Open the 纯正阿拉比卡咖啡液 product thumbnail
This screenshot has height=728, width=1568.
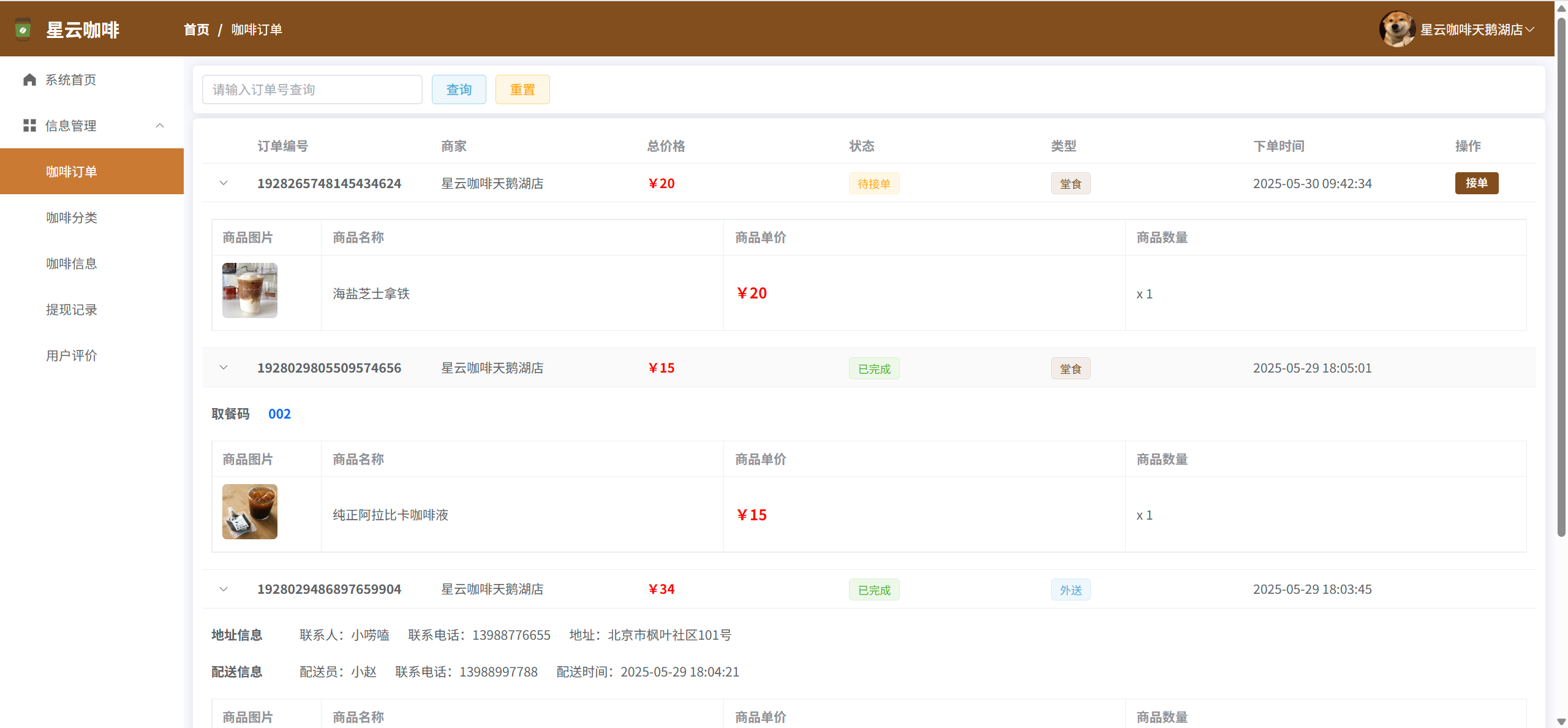(249, 512)
